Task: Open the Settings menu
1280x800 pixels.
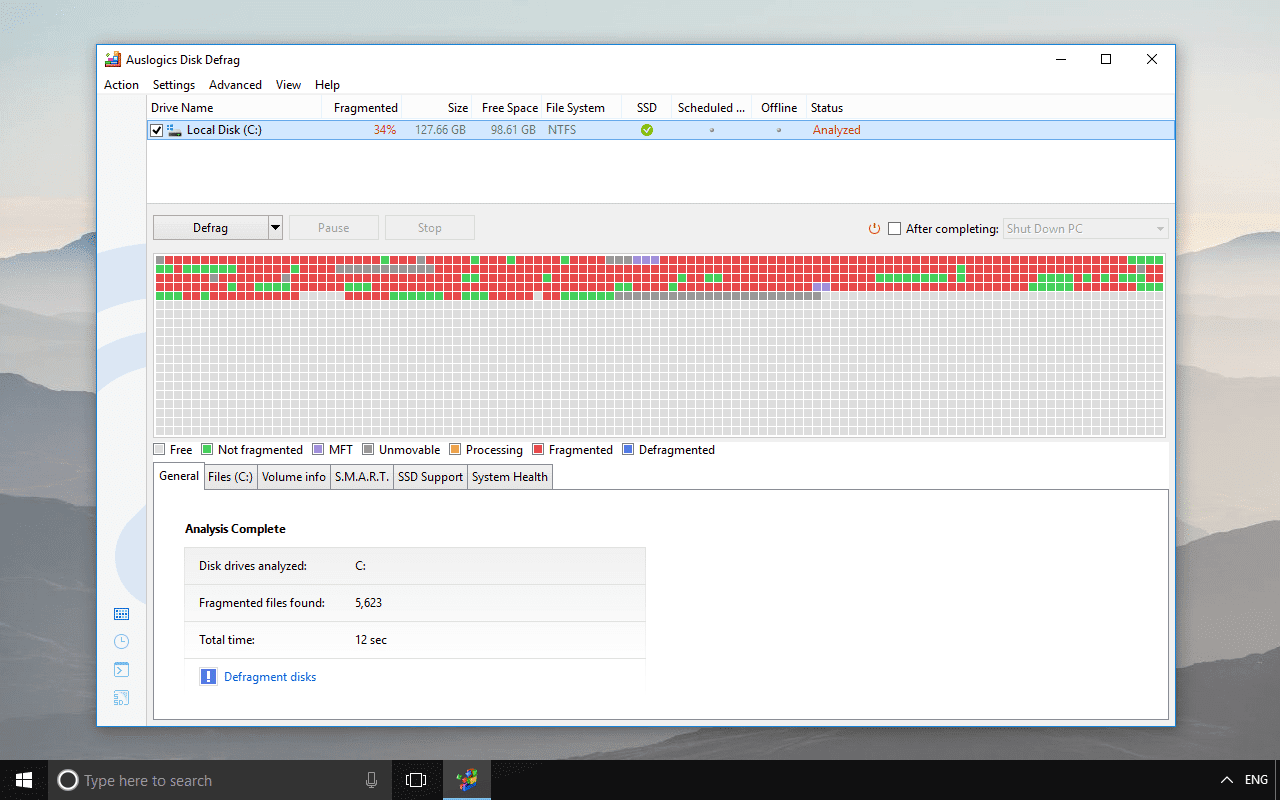Action: [174, 85]
